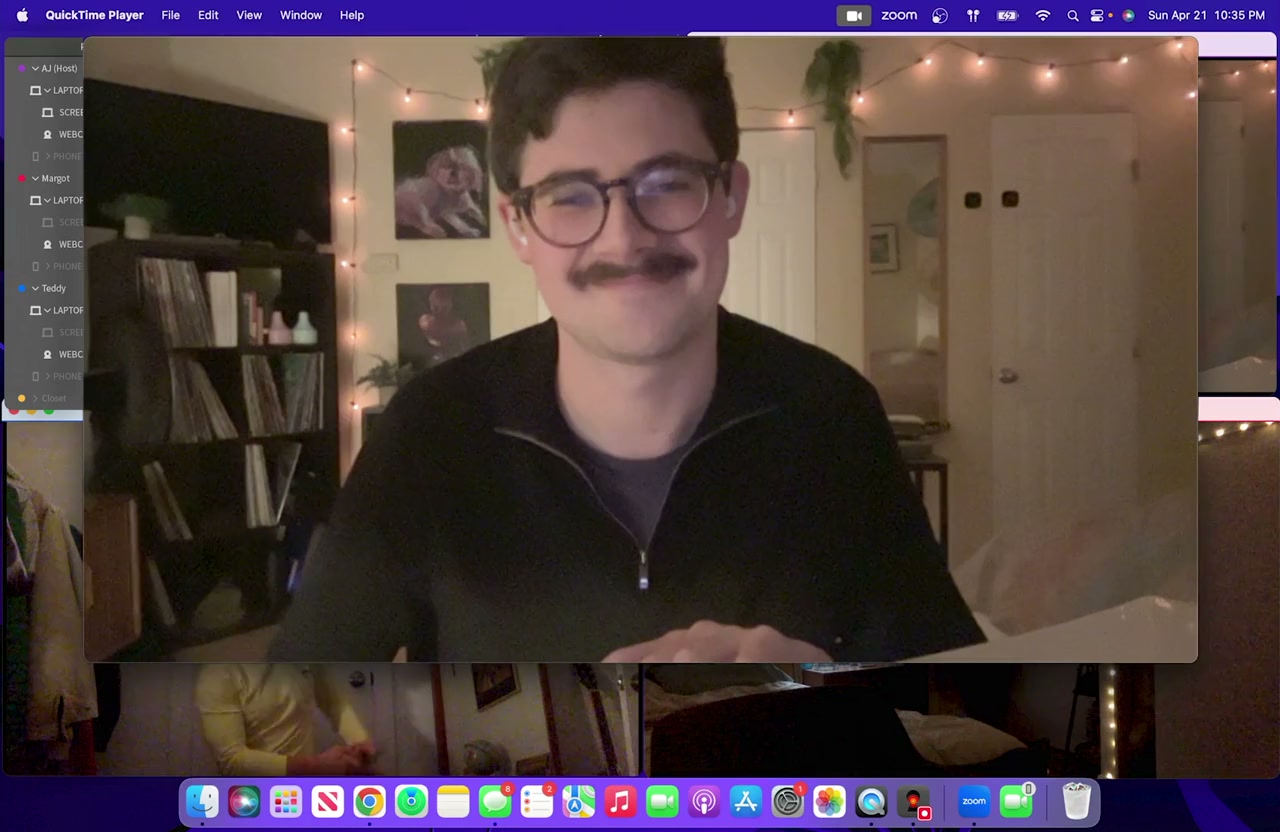Open the Apple menu
Screen dimensions: 1280x832
22,15
